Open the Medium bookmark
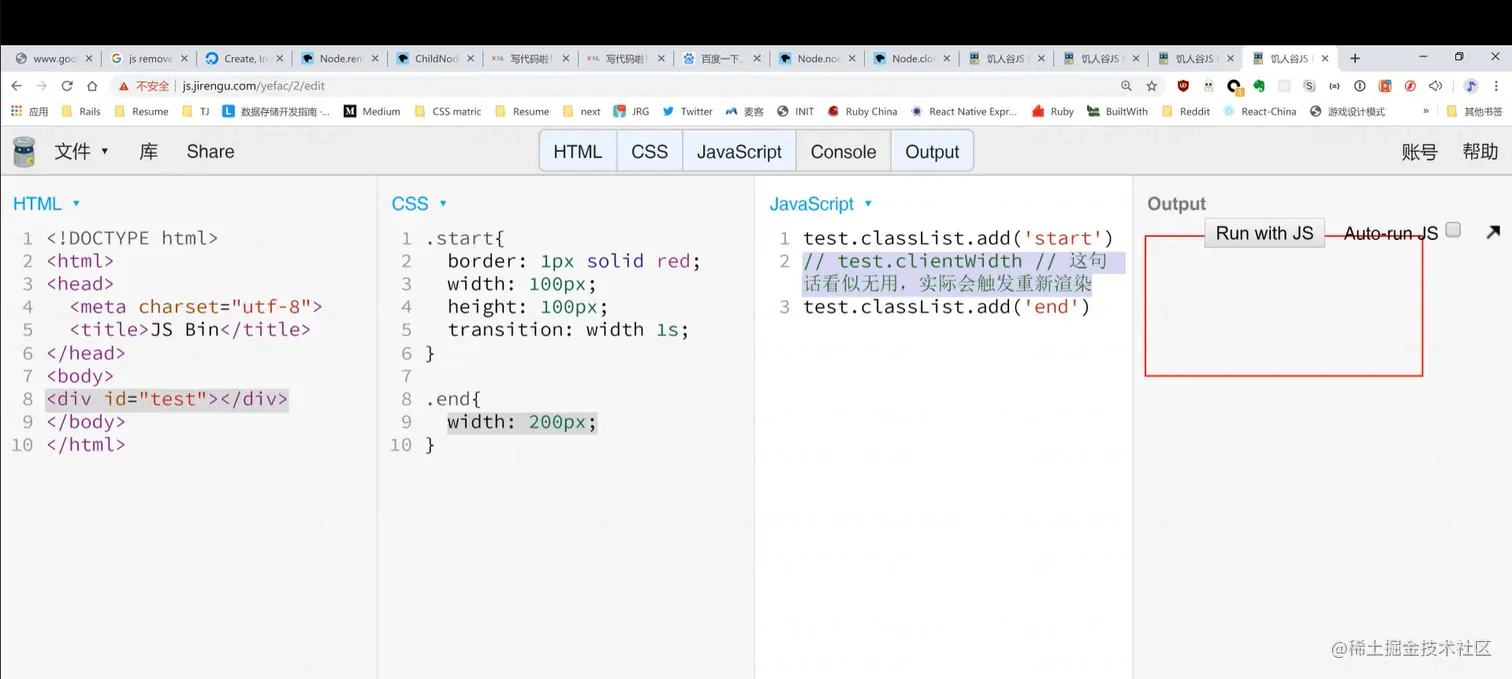 (372, 112)
